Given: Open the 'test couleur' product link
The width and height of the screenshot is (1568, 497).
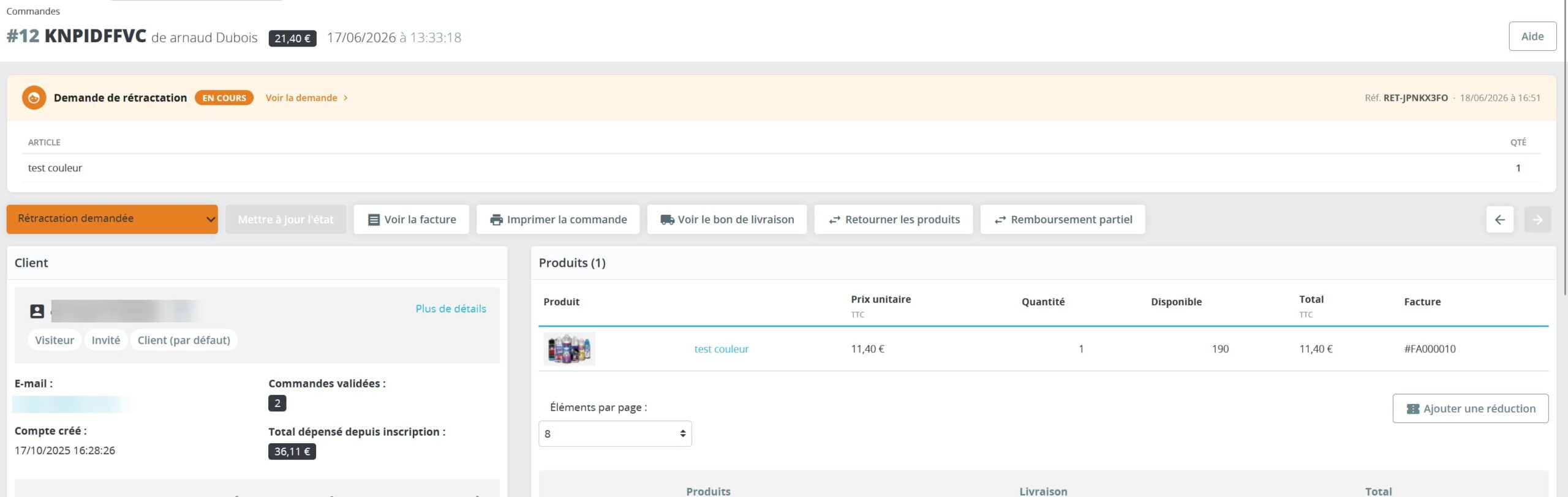Looking at the screenshot, I should click(721, 349).
